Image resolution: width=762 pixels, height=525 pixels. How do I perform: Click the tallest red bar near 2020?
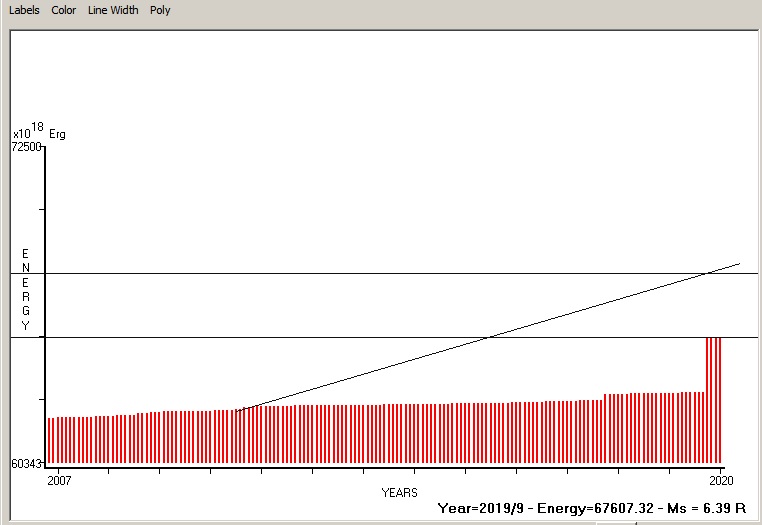point(714,400)
